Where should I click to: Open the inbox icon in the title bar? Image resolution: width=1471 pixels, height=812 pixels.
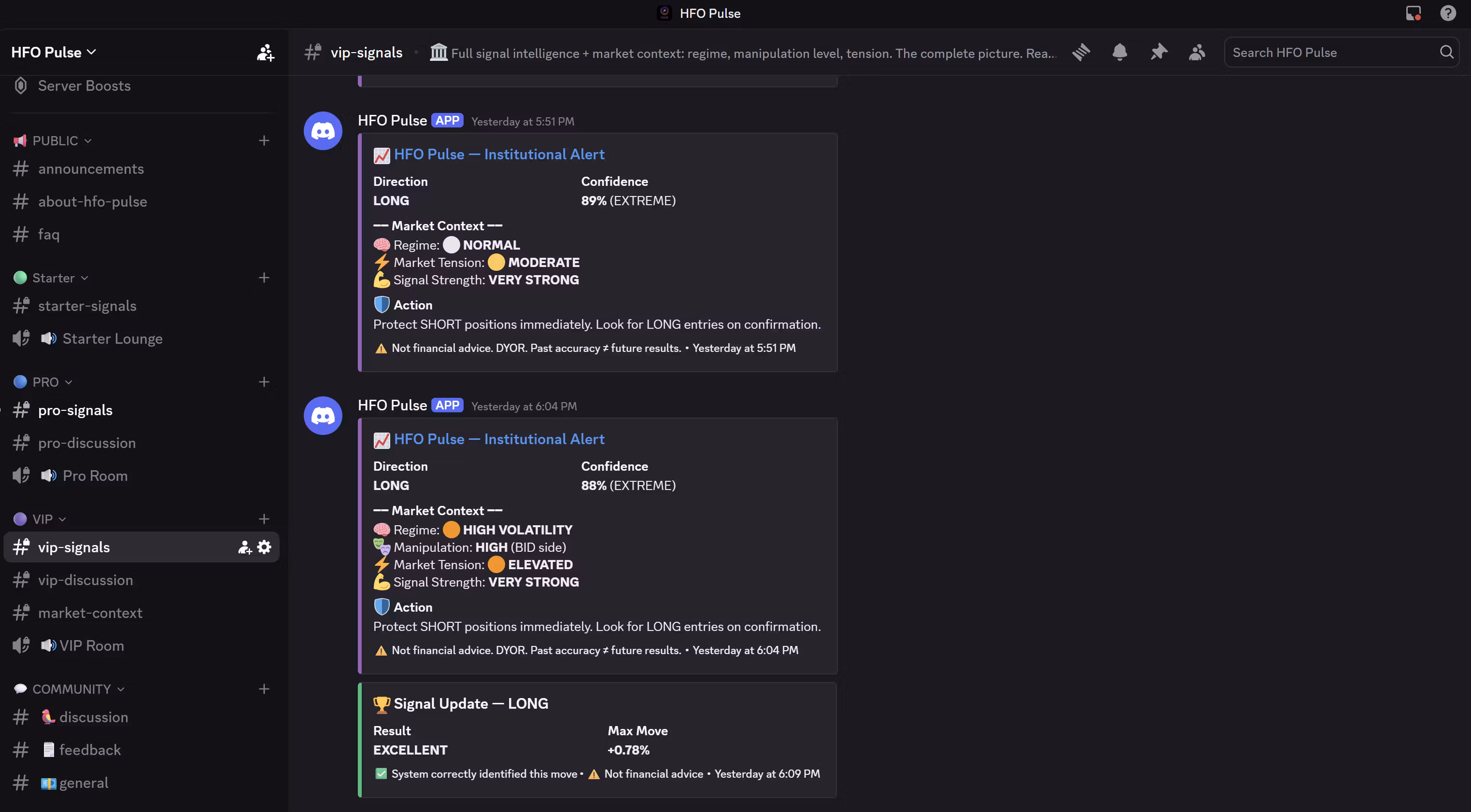(x=1414, y=13)
